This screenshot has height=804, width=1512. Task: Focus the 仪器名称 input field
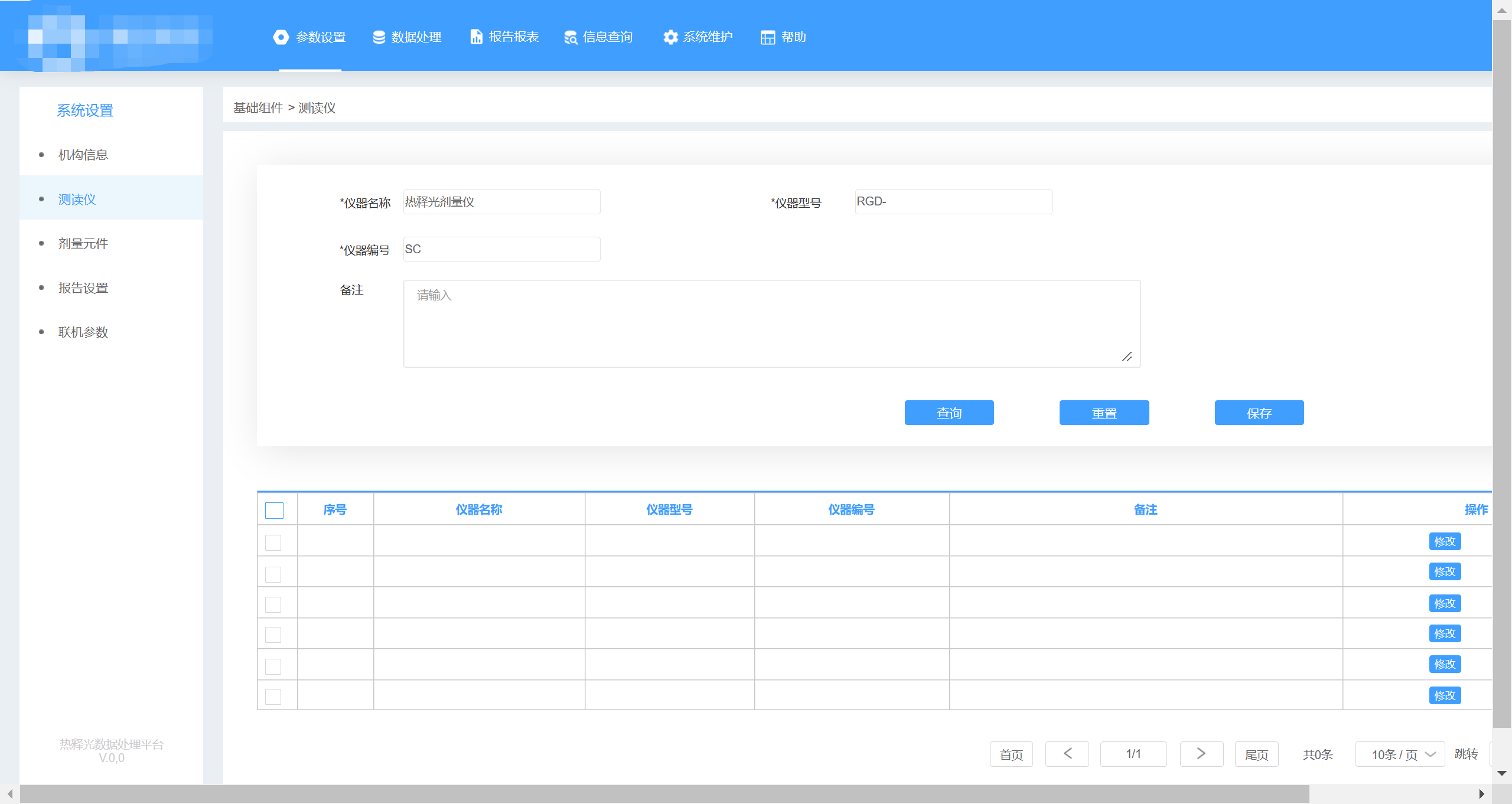(501, 202)
